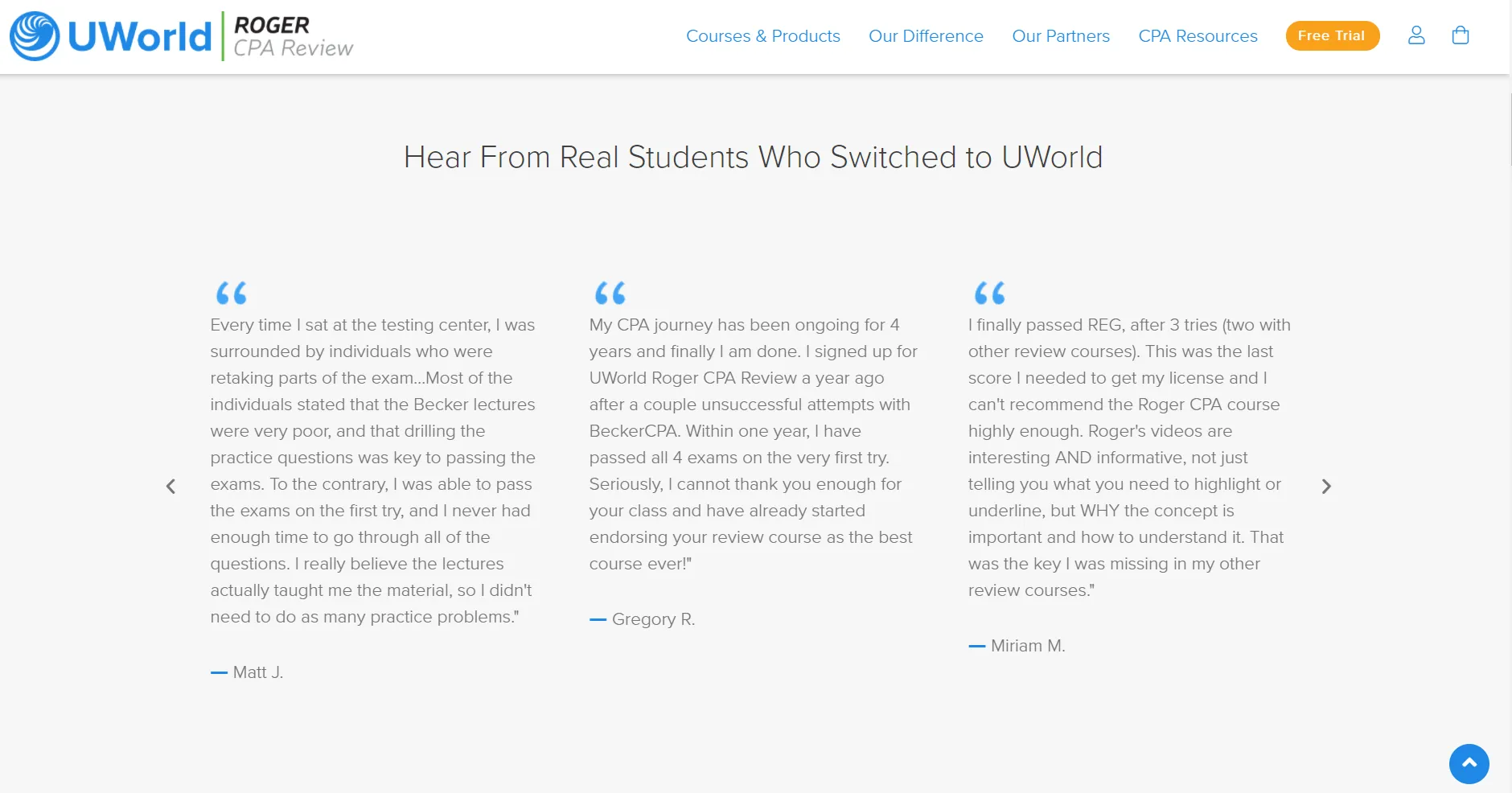This screenshot has width=1512, height=793.
Task: Click the 'Hear From Real Students' heading
Action: point(753,157)
